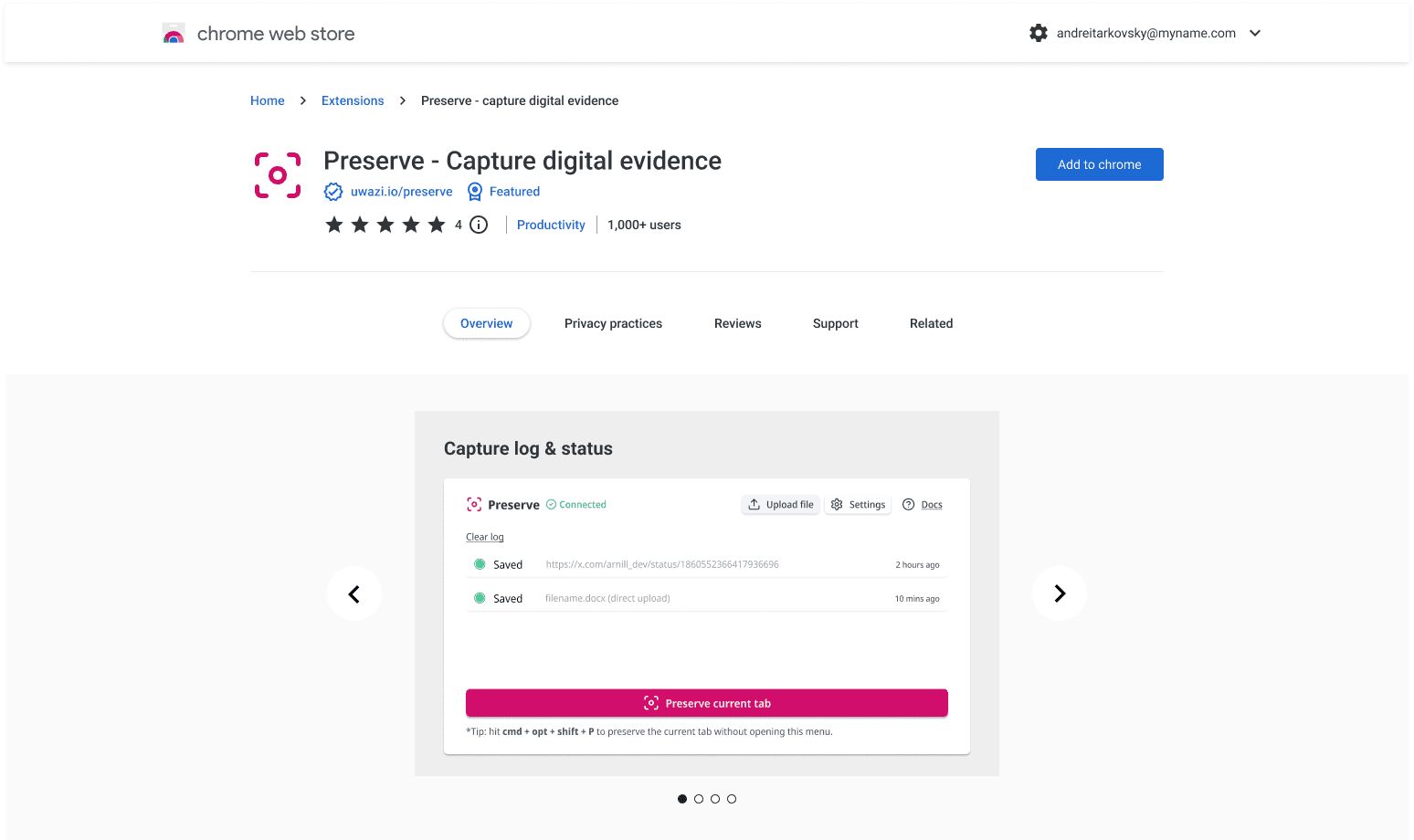
Task: Select the first carousel dot
Action: [682, 799]
